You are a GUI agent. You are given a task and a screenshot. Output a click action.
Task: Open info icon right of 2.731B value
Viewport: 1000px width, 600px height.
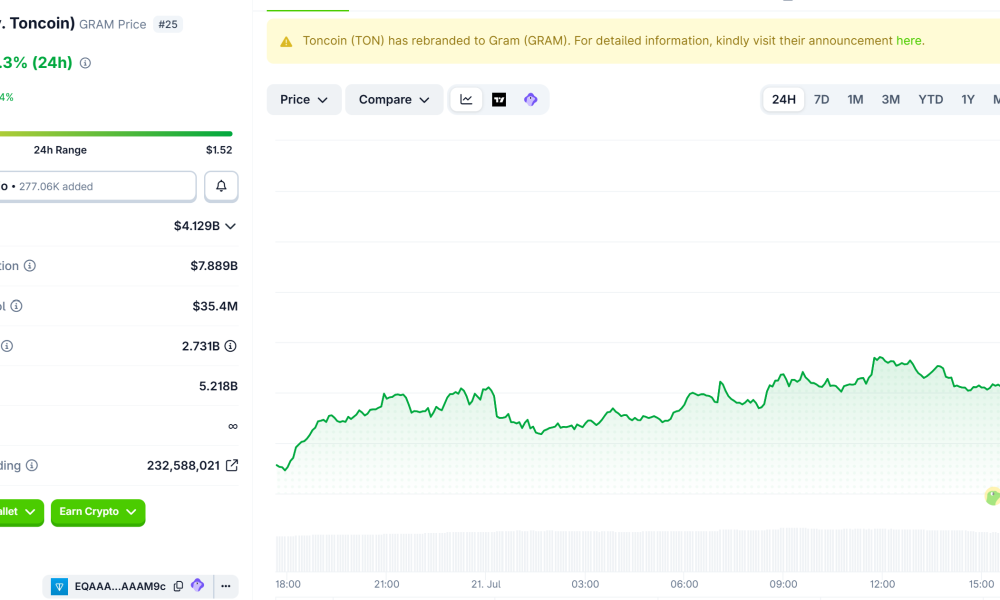click(x=231, y=346)
